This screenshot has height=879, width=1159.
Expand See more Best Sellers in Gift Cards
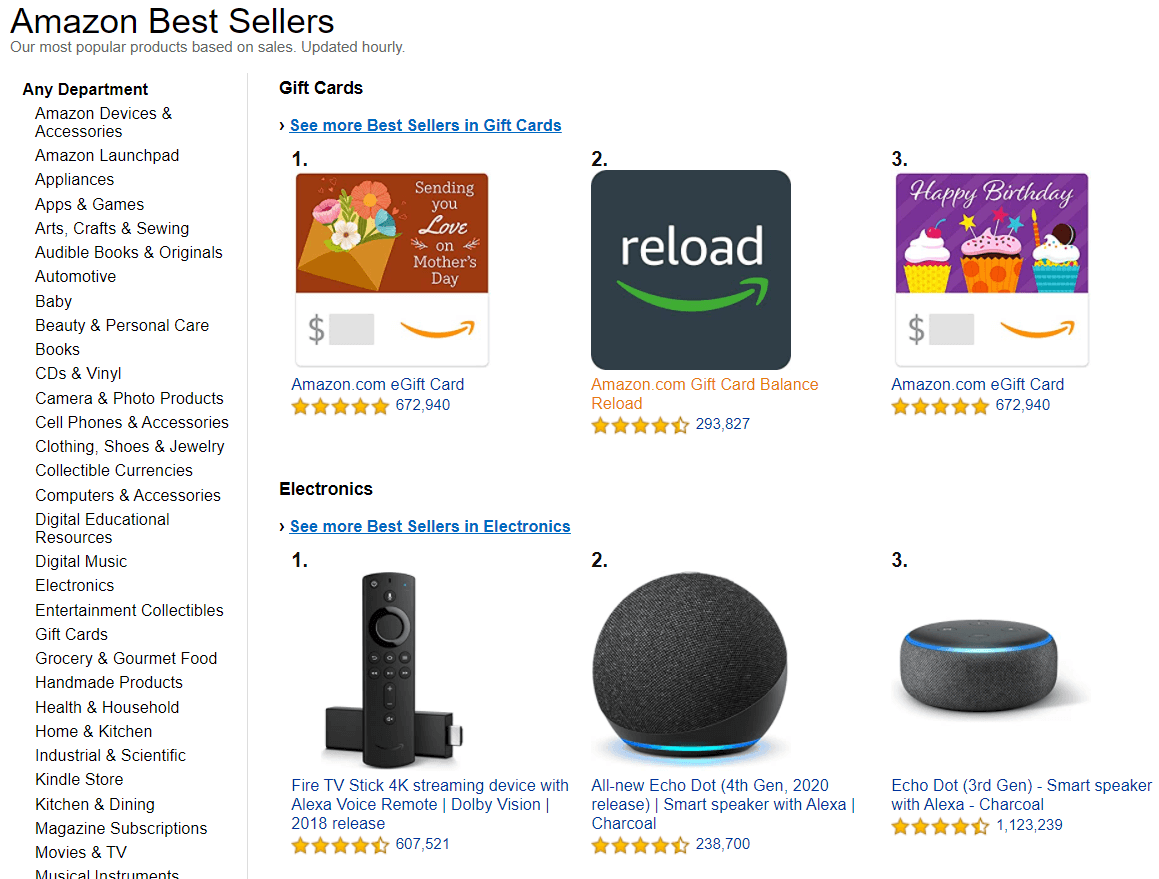[x=425, y=125]
